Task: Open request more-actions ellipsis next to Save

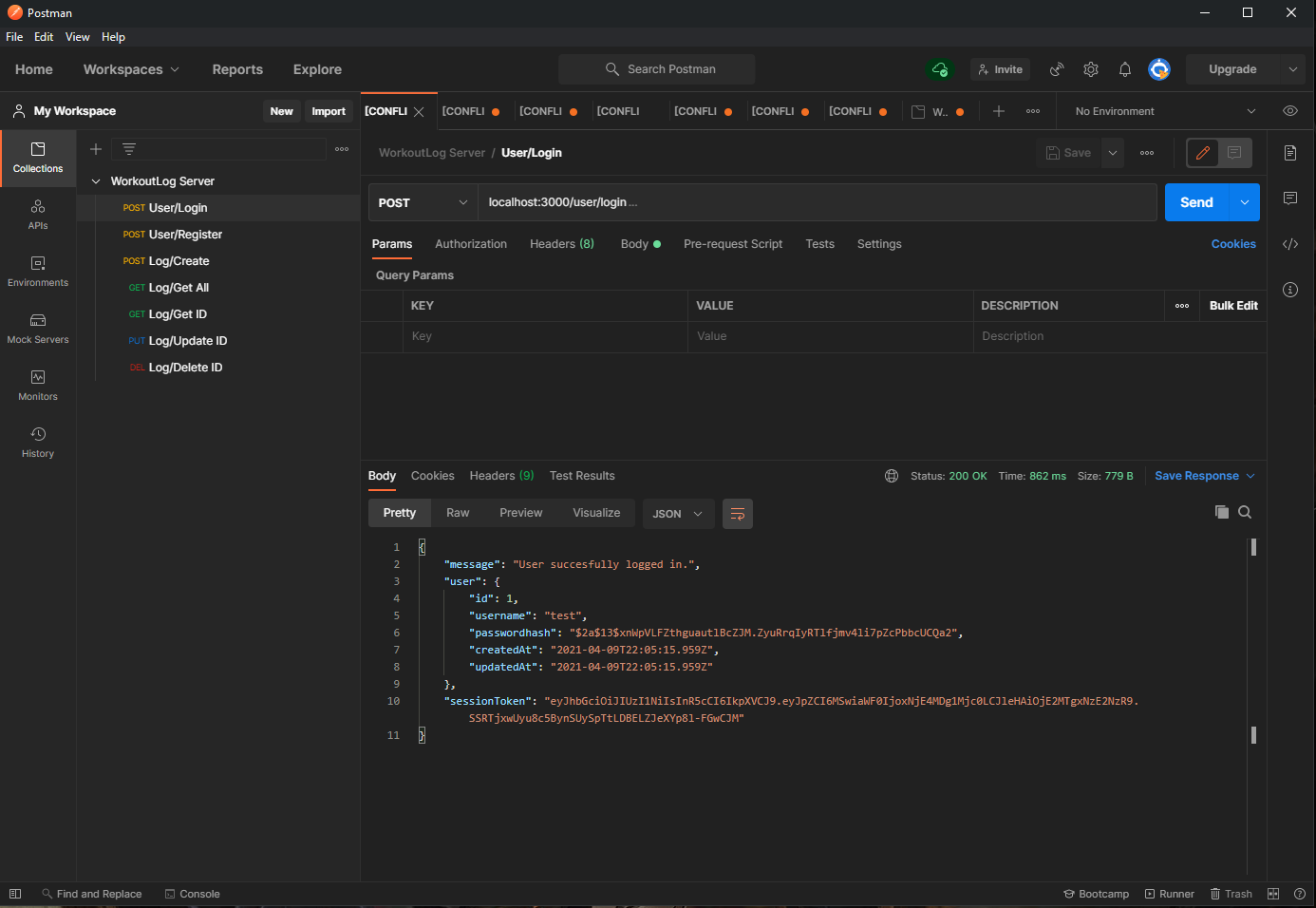Action: pyautogui.click(x=1147, y=153)
